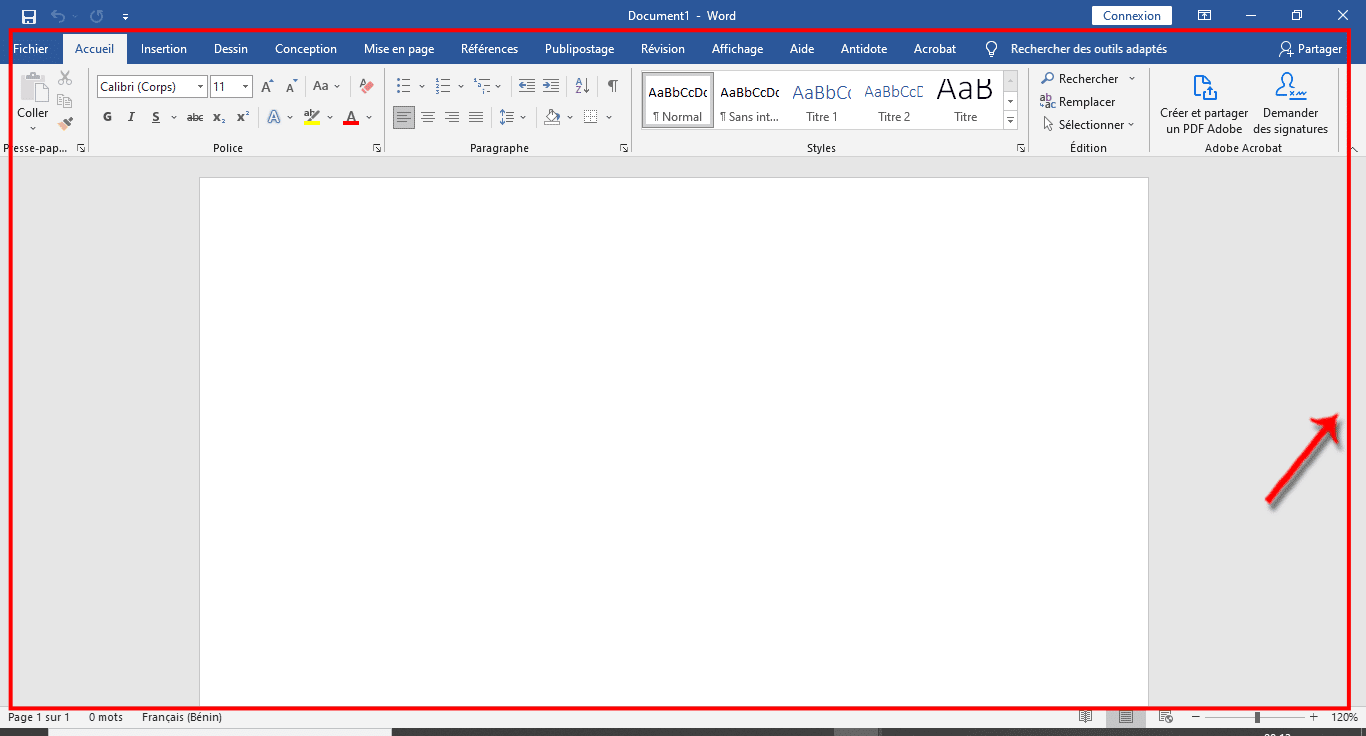This screenshot has width=1366, height=736.
Task: Open Change Case Aa dropdown
Action: (326, 87)
